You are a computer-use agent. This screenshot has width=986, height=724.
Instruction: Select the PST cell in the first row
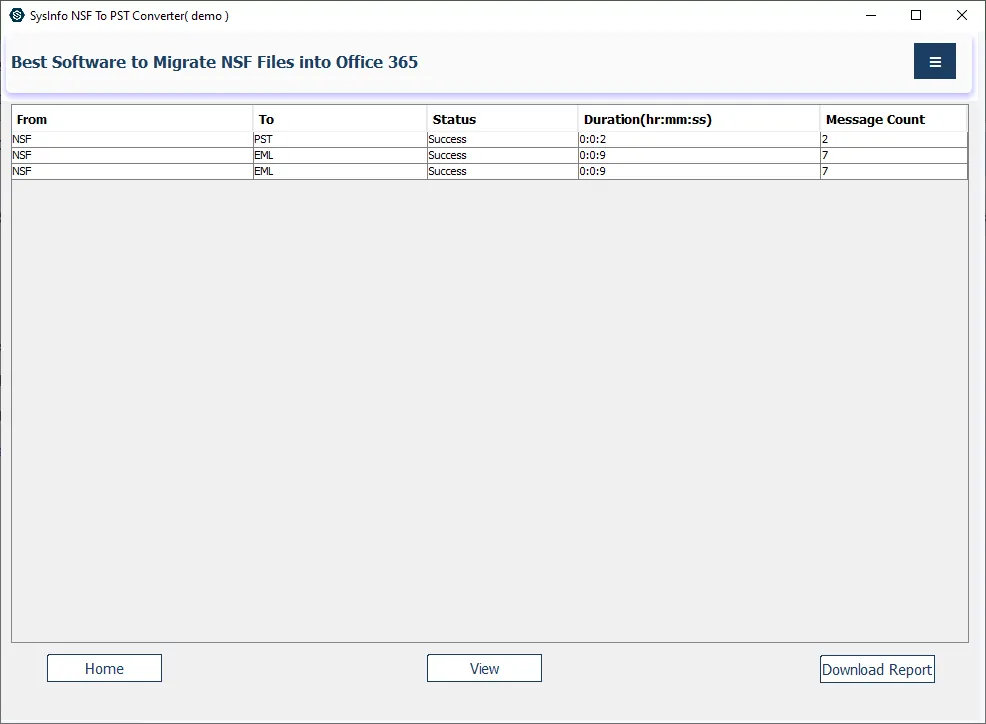coord(340,140)
